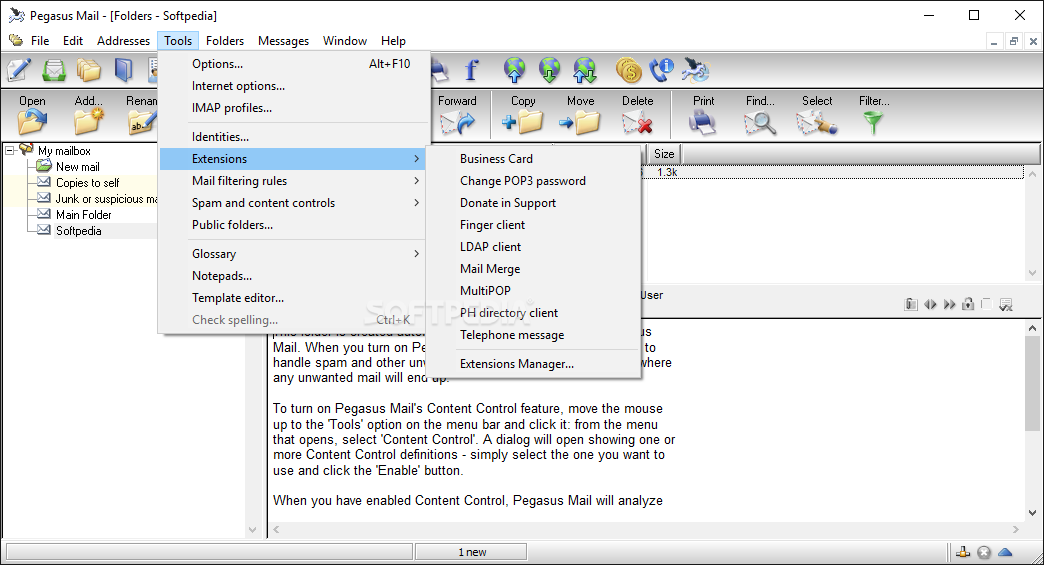Click the Copy to folder button
This screenshot has width=1044, height=565.
click(523, 114)
